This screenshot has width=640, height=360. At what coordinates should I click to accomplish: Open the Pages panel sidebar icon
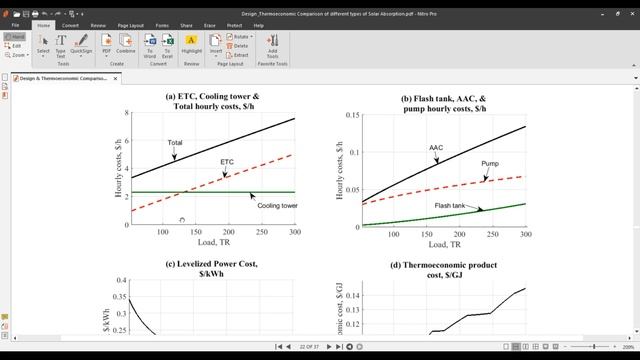point(5,77)
